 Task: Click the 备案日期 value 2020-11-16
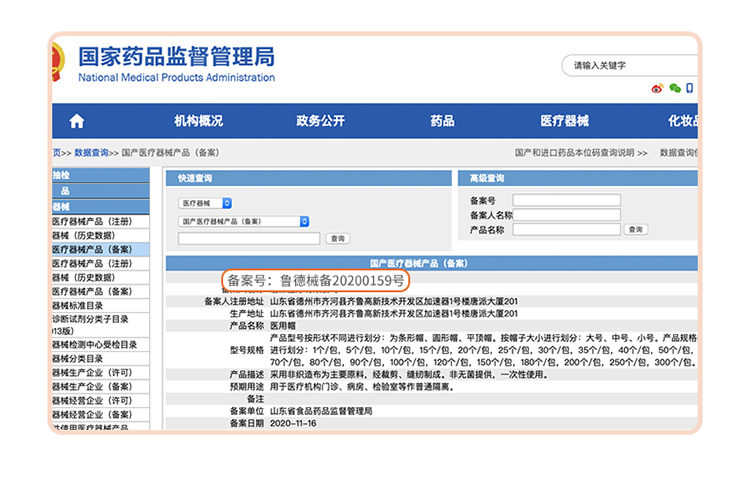(293, 423)
